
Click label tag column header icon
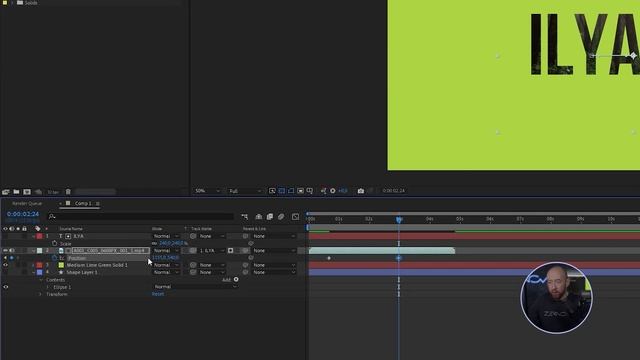[x=38, y=229]
